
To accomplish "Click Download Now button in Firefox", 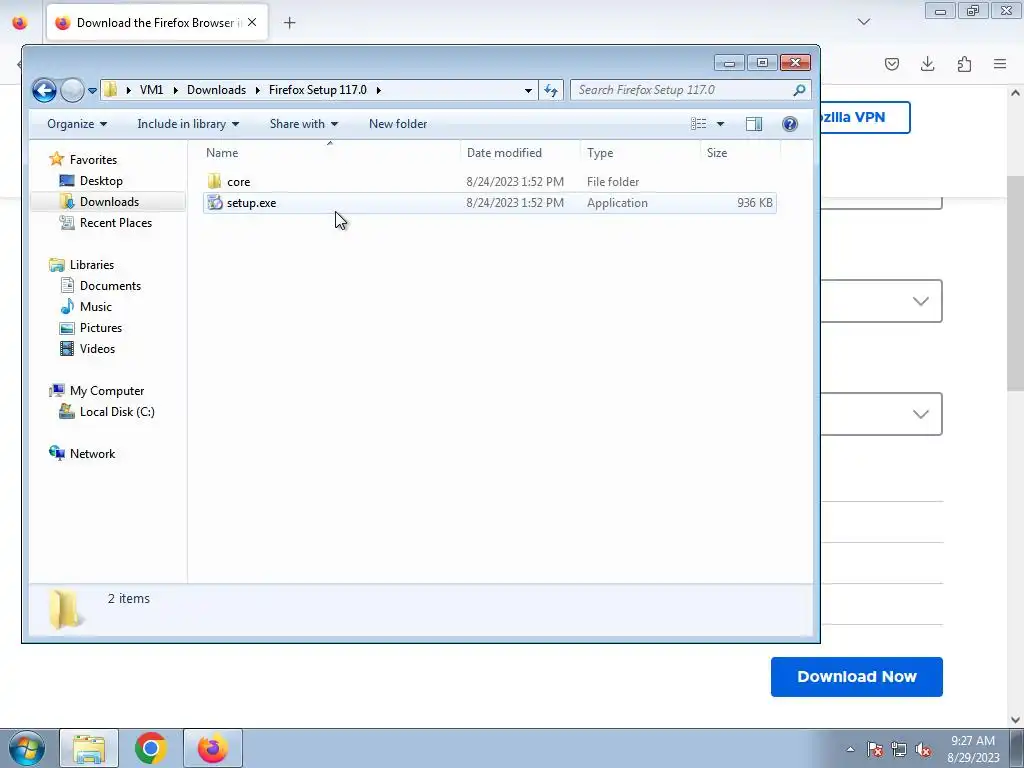I will pos(856,677).
